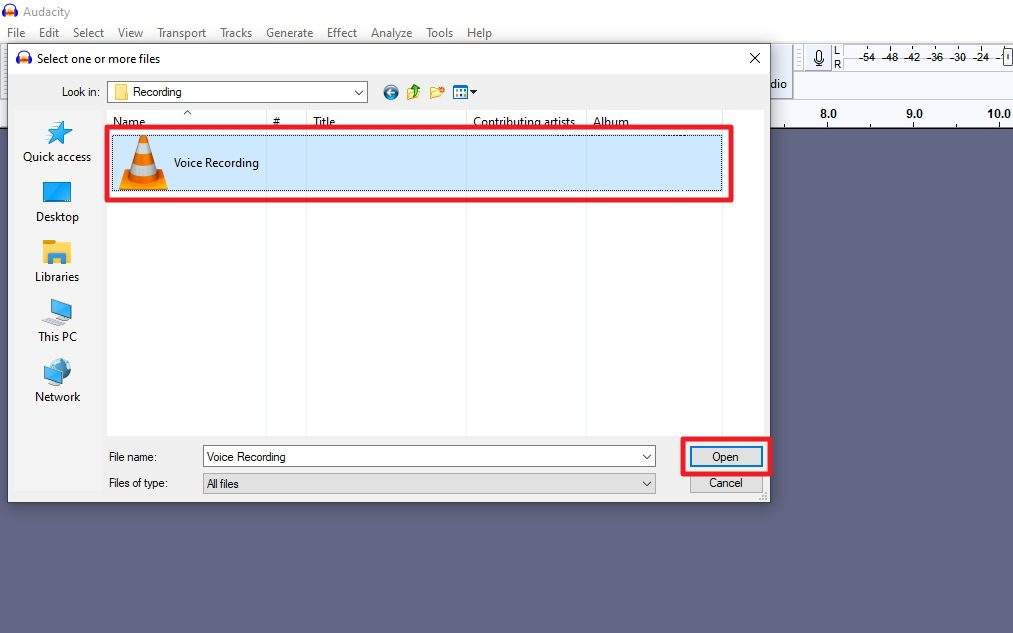Open Network in places sidebar
1013x633 pixels.
[x=57, y=382]
